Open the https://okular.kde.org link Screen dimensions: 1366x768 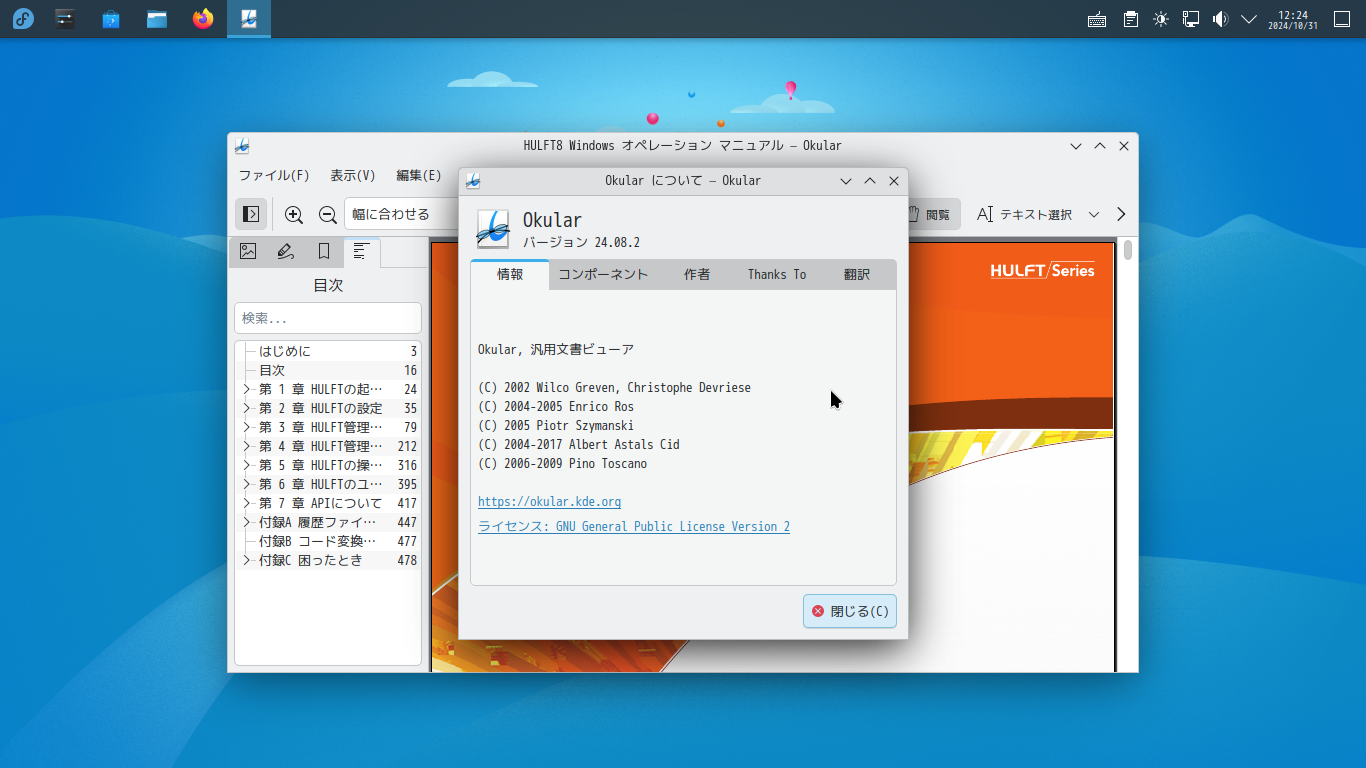pyautogui.click(x=549, y=502)
